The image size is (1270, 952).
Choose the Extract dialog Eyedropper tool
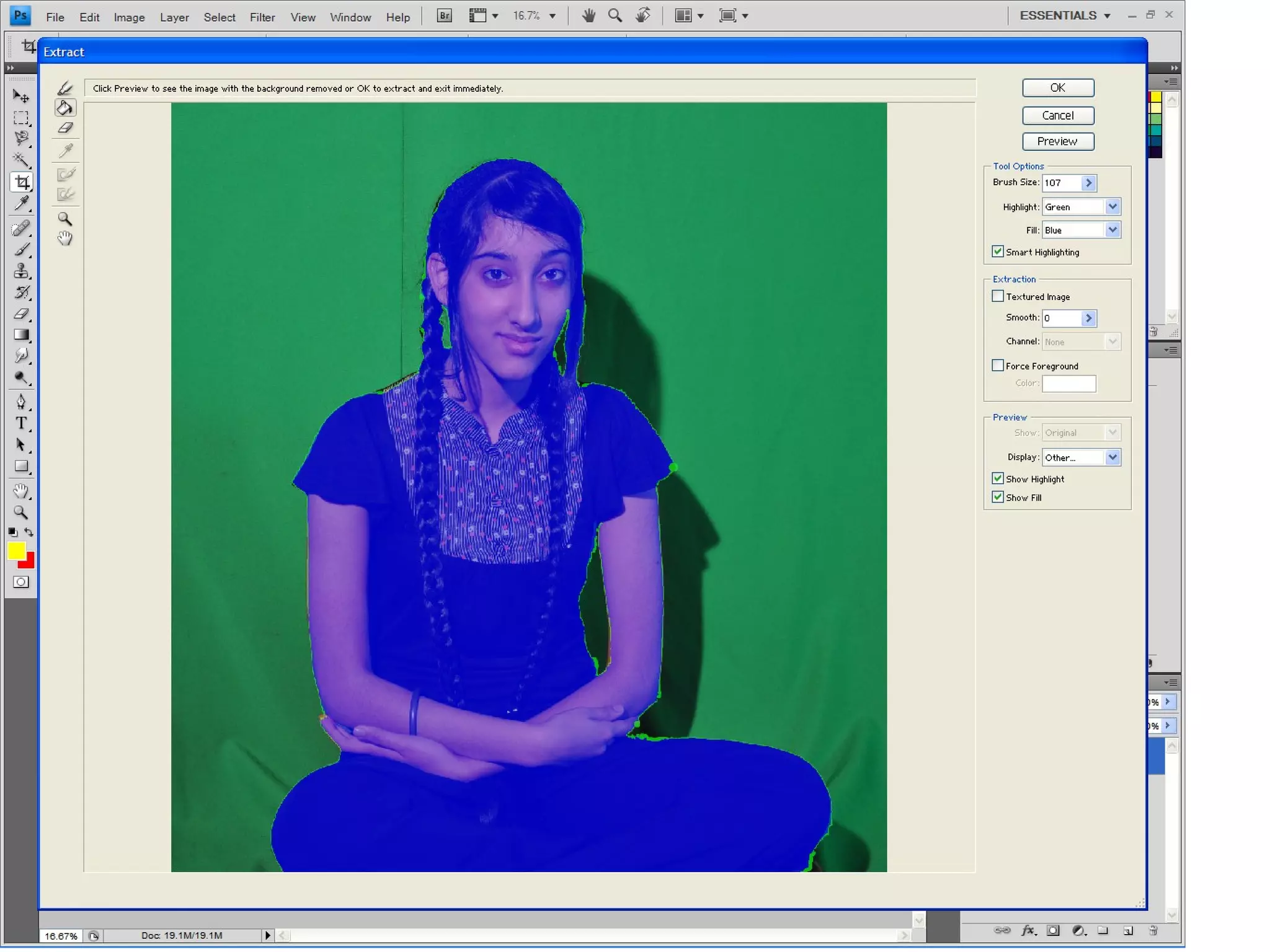coord(65,151)
